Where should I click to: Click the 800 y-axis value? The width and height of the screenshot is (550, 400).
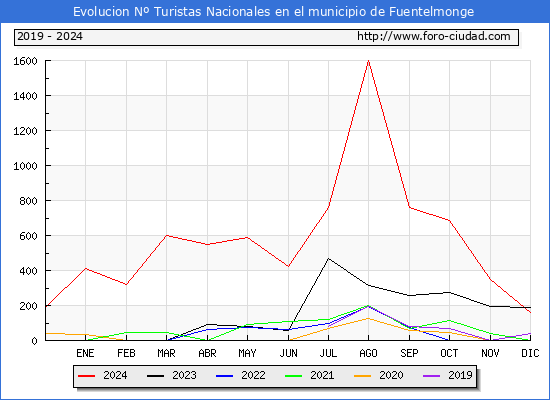pos(28,201)
